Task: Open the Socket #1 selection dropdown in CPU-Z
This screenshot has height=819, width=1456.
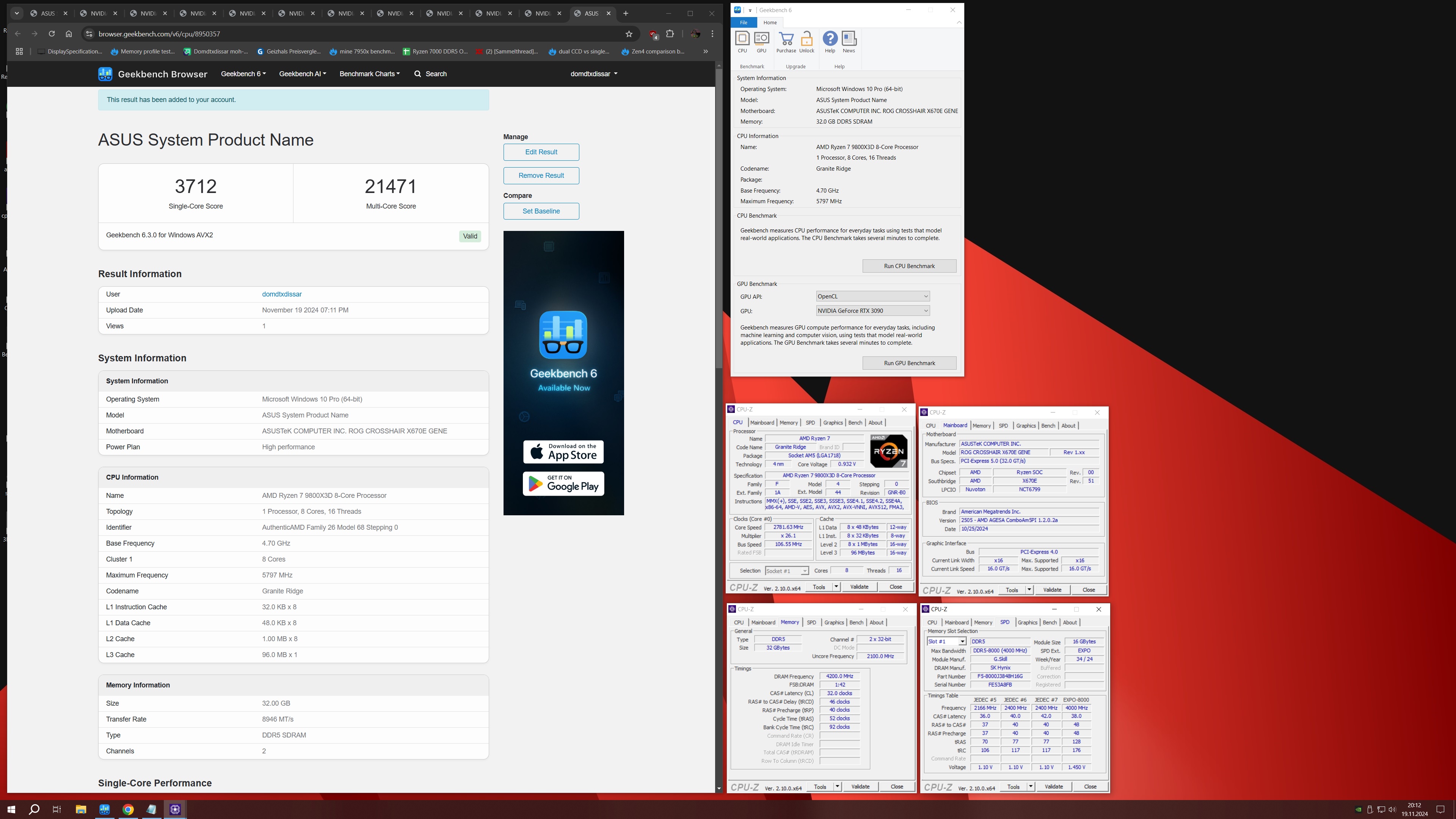Action: pyautogui.click(x=786, y=571)
